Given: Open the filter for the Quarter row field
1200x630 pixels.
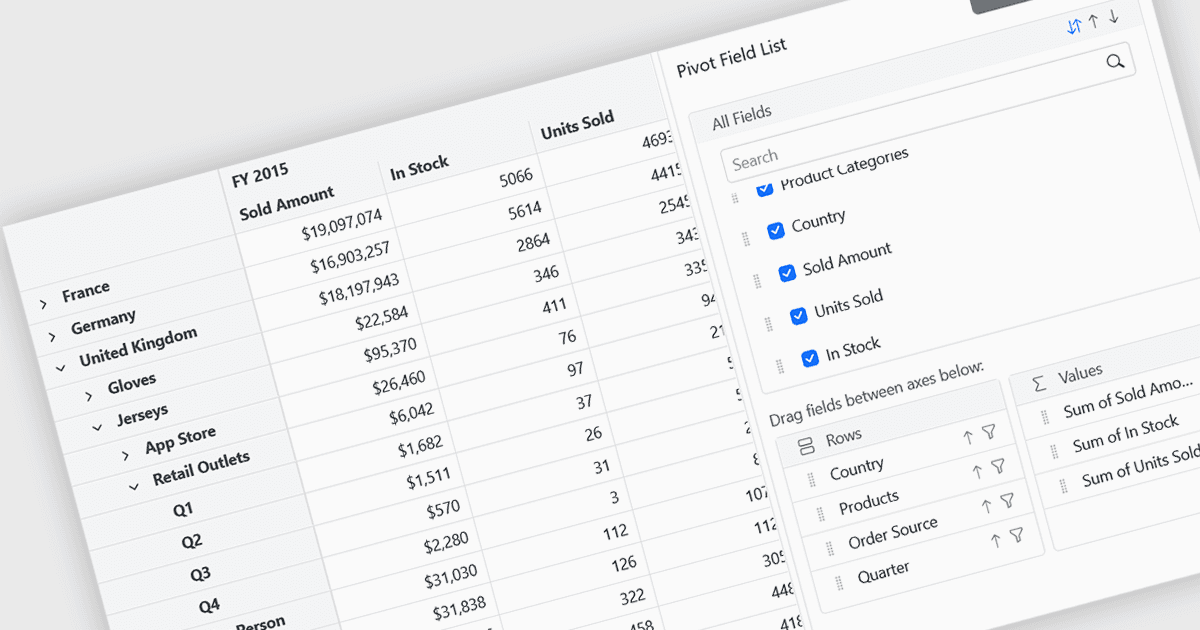Looking at the screenshot, I should point(1016,536).
